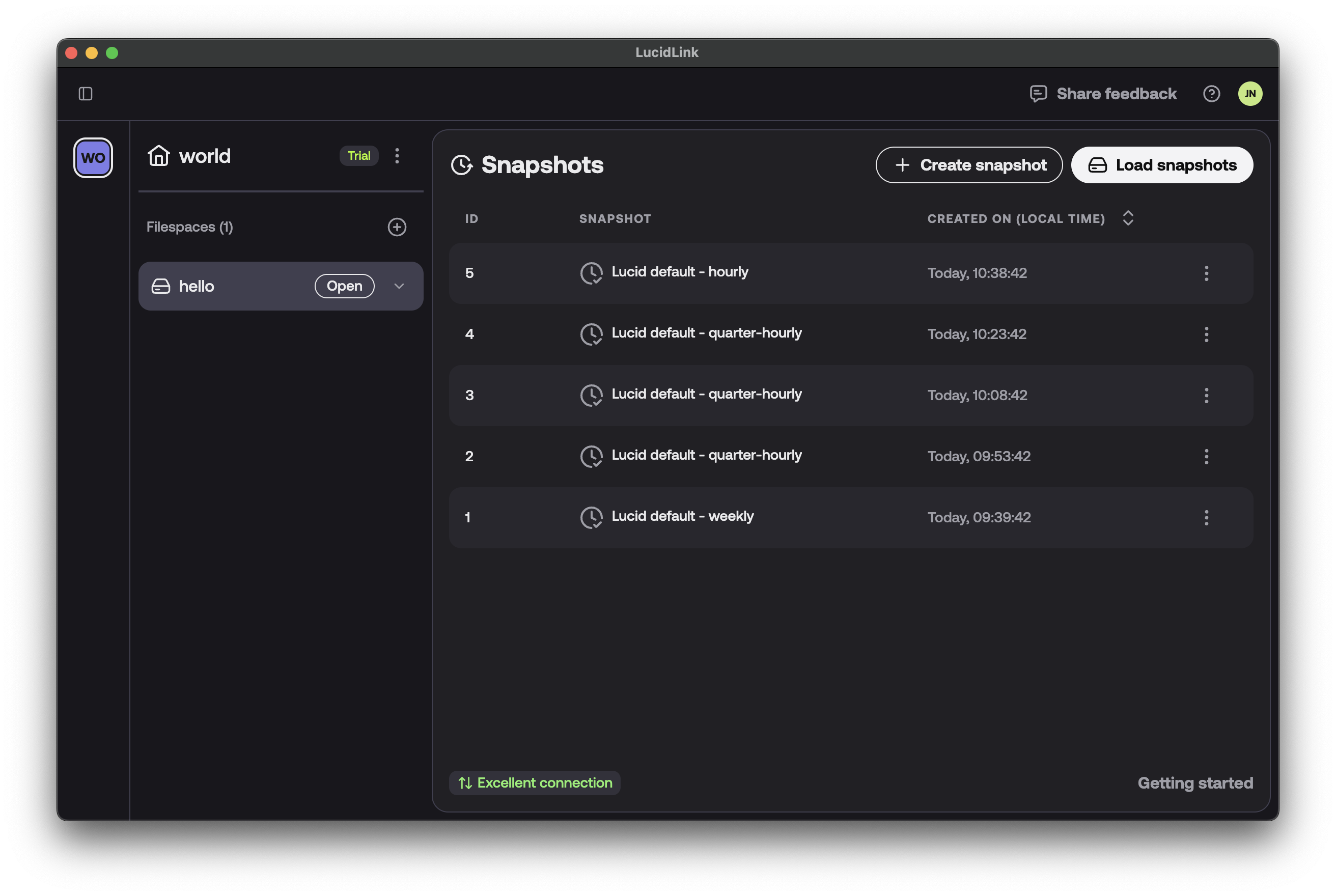Click the Share feedback chat icon
1336x896 pixels.
point(1038,94)
